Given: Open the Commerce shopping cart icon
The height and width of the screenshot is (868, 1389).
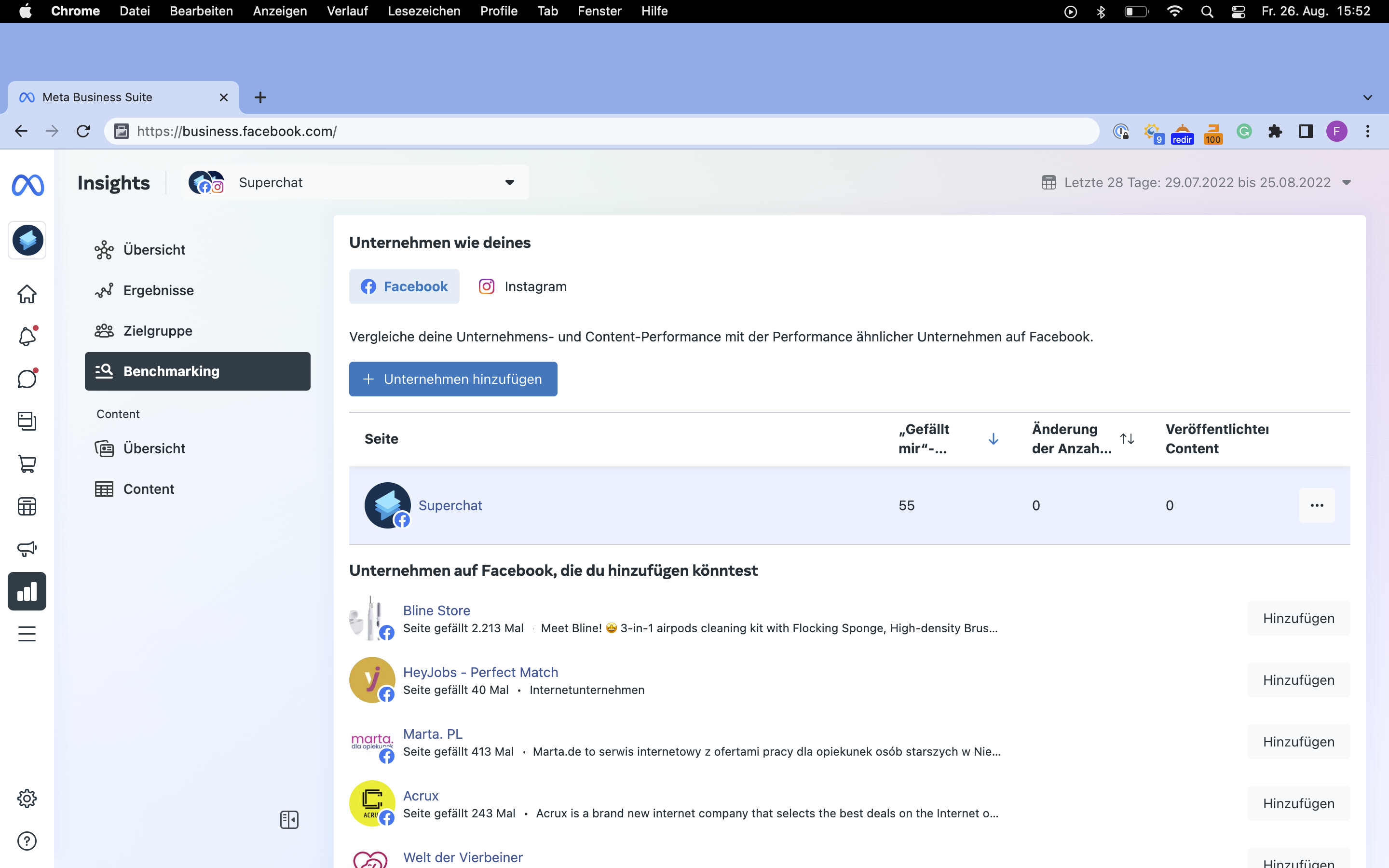Looking at the screenshot, I should [x=27, y=463].
